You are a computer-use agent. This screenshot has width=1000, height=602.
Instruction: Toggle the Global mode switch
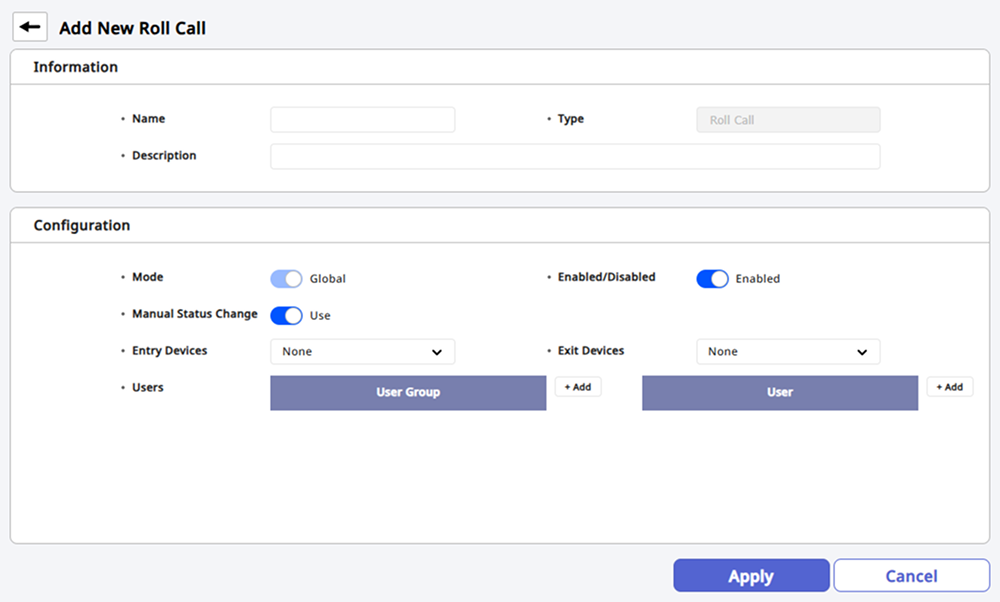[286, 279]
